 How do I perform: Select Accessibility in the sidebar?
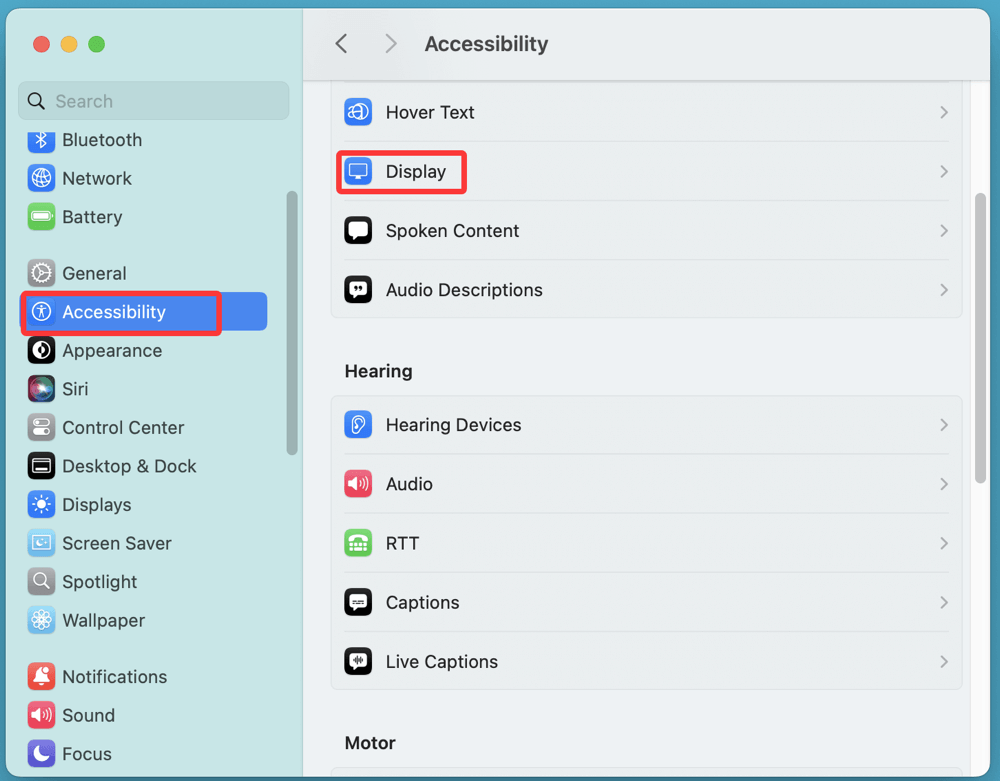(120, 312)
